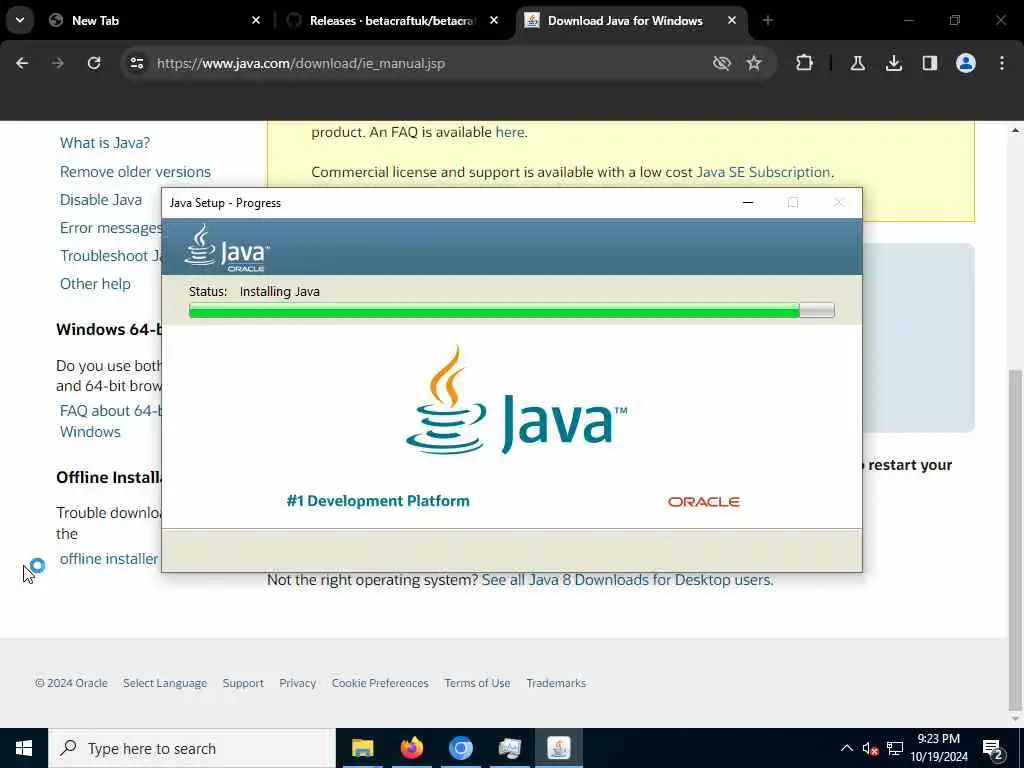Show hidden system tray icons
Screen dimensions: 1024x768
[846, 748]
